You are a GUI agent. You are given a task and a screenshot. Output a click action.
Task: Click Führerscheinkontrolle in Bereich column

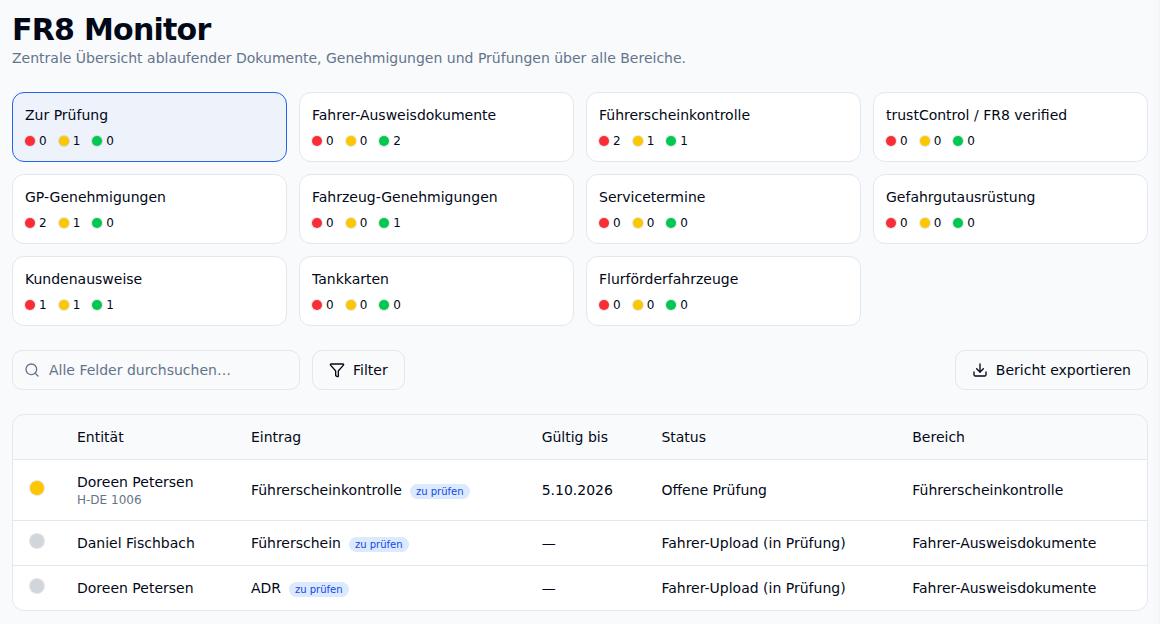[988, 490]
